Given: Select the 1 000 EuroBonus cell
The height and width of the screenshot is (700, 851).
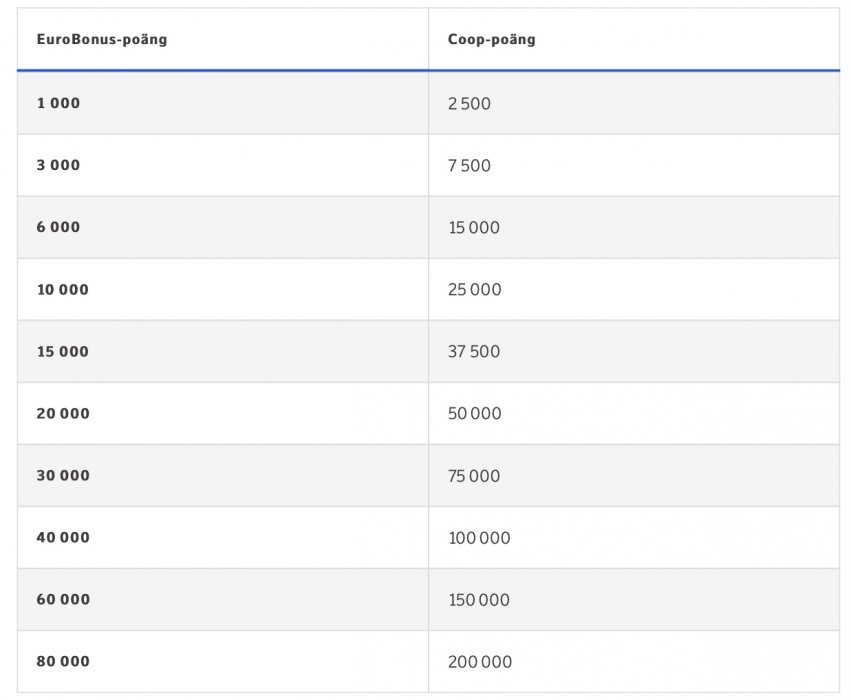Looking at the screenshot, I should tap(58, 103).
